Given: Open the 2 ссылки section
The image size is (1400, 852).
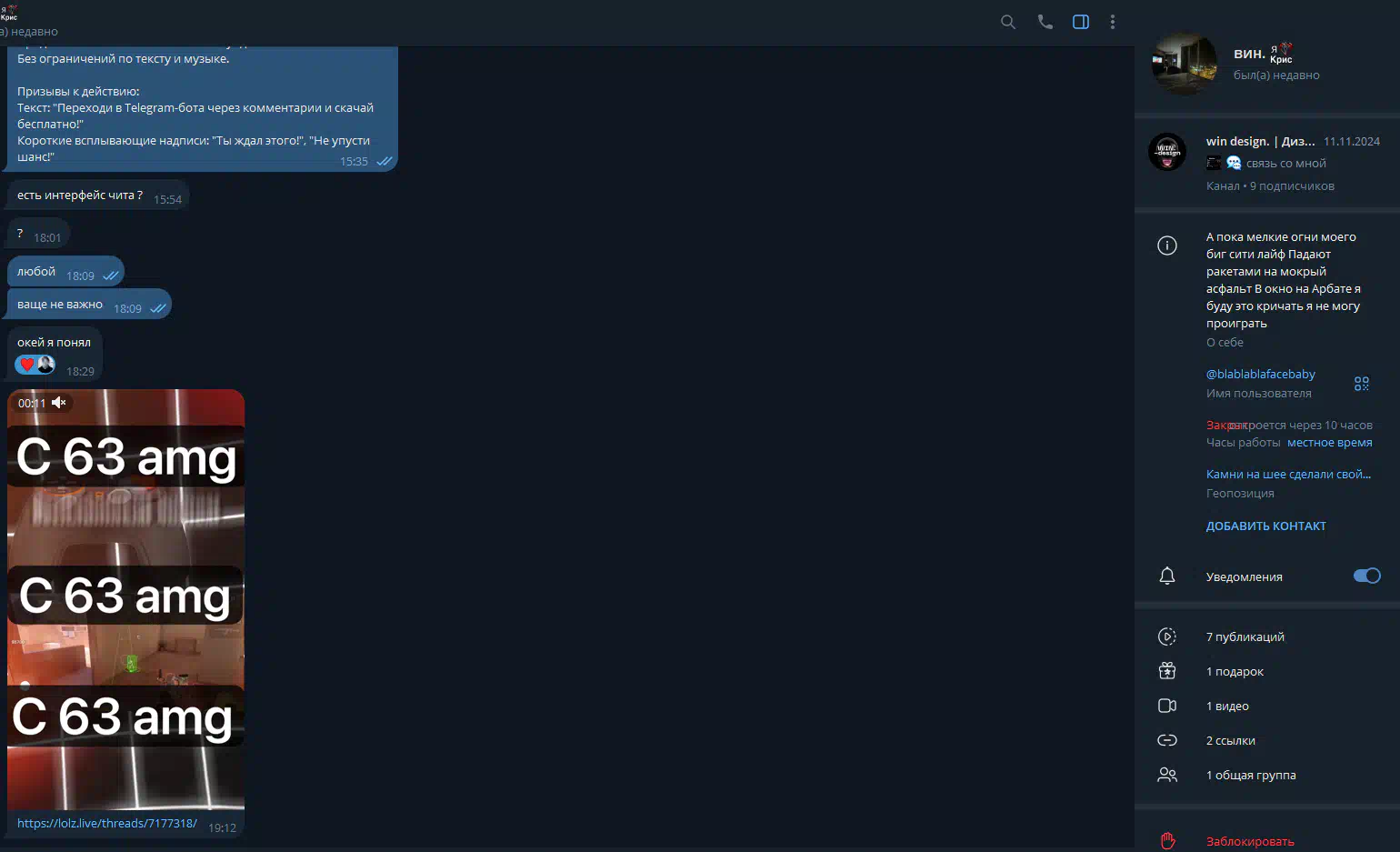Looking at the screenshot, I should [x=1230, y=740].
